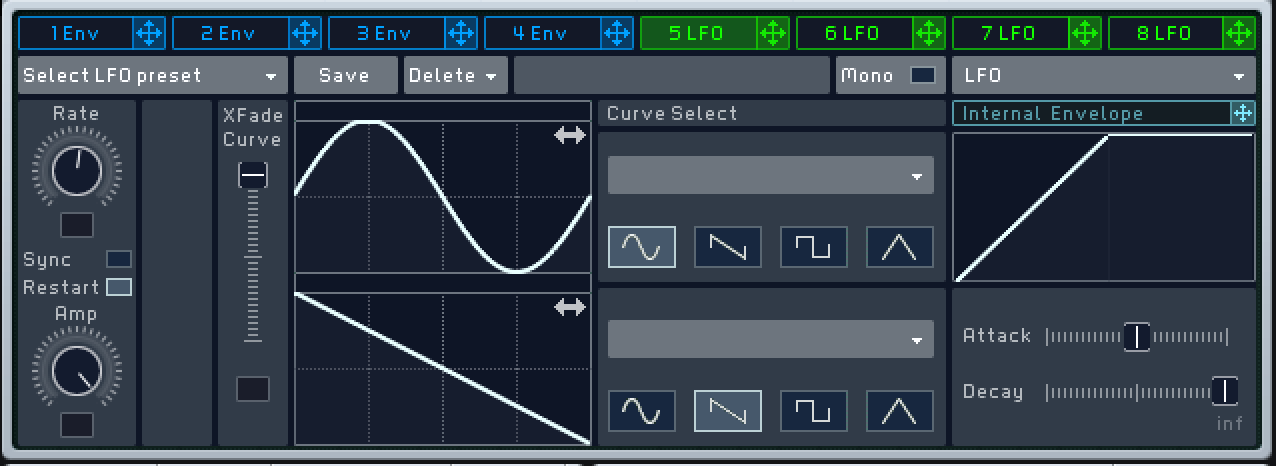Switch to the 6 LFO tab

pyautogui.click(x=855, y=33)
